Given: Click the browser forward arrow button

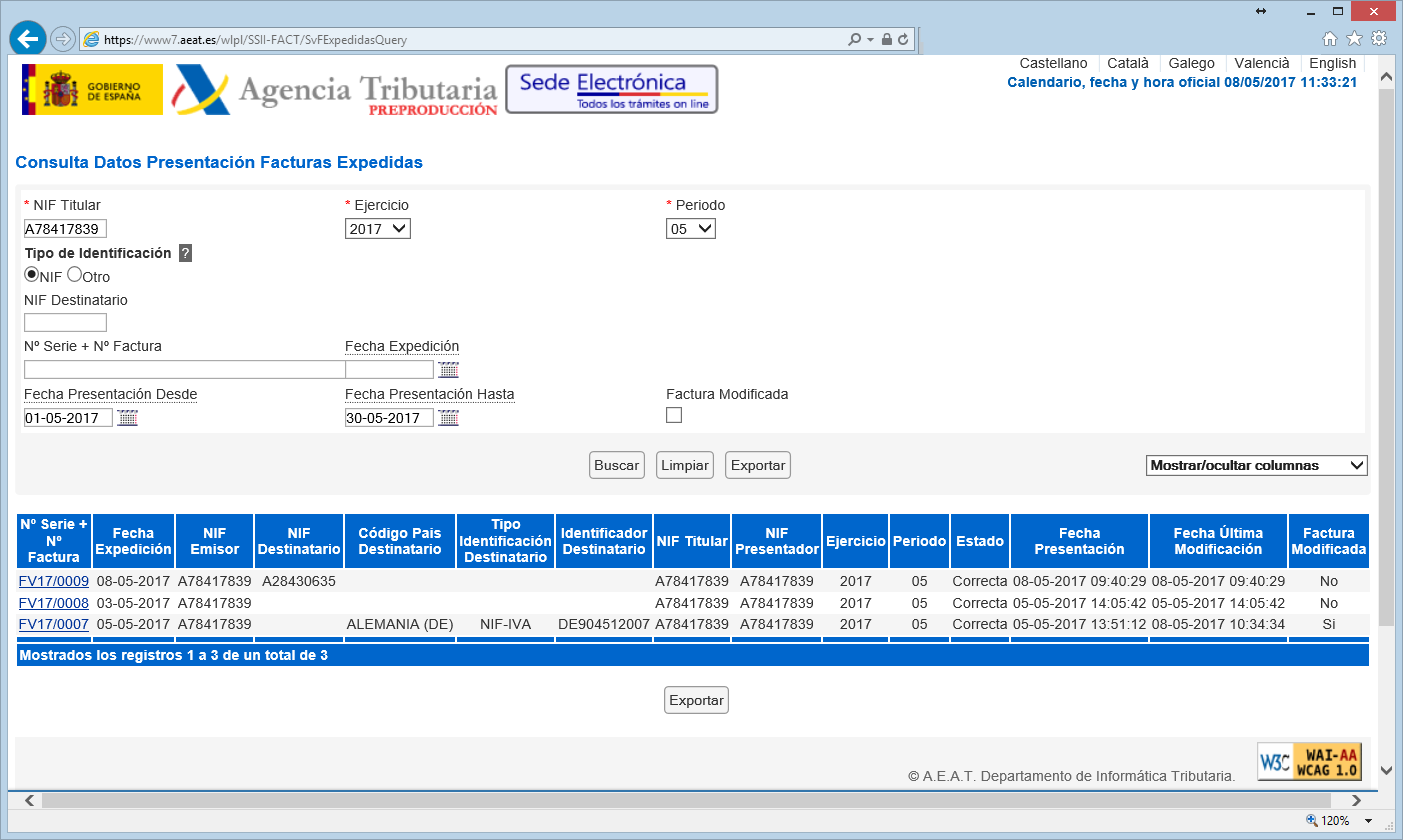Looking at the screenshot, I should (62, 39).
